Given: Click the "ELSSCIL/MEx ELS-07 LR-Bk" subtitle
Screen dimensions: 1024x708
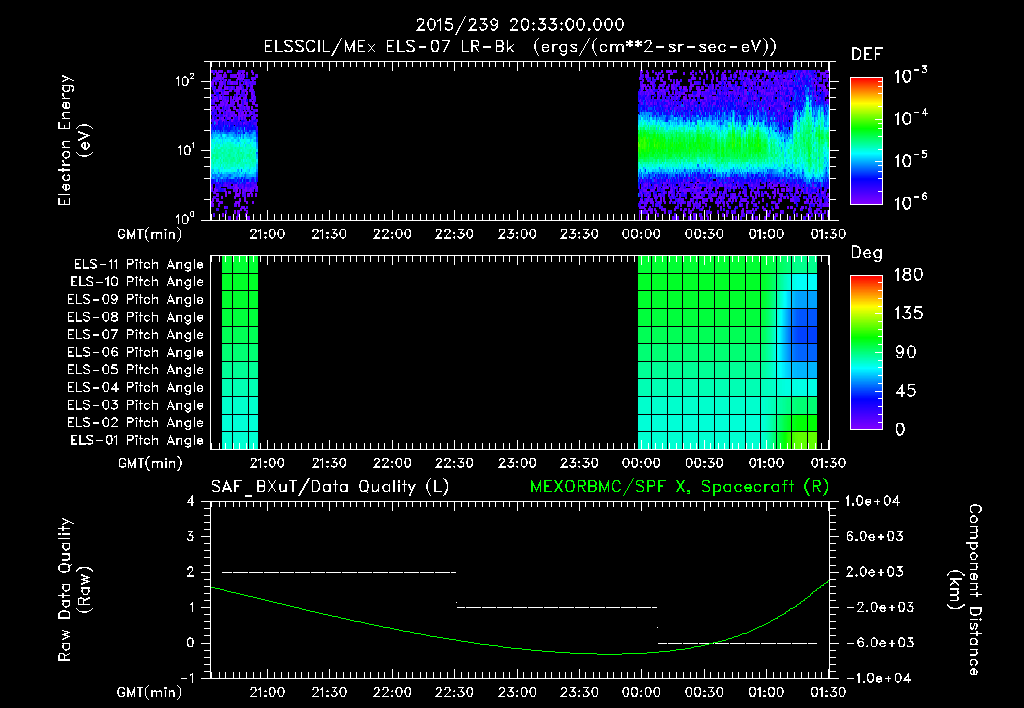Looking at the screenshot, I should point(389,47).
